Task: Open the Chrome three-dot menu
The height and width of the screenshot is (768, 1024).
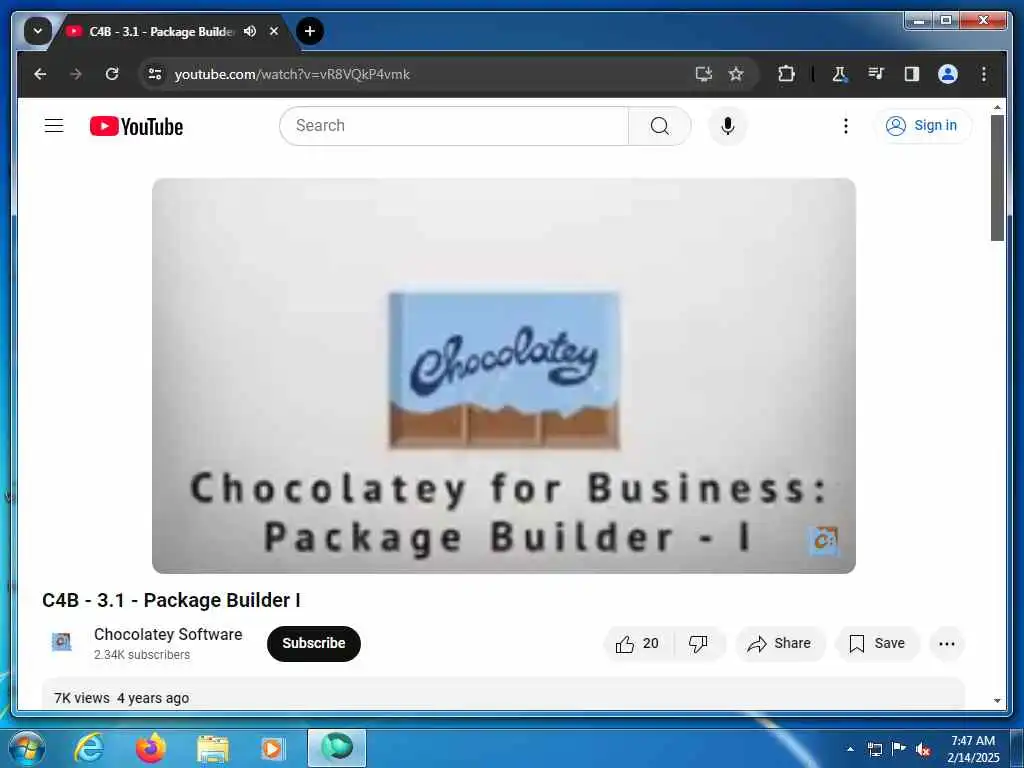Action: click(984, 74)
